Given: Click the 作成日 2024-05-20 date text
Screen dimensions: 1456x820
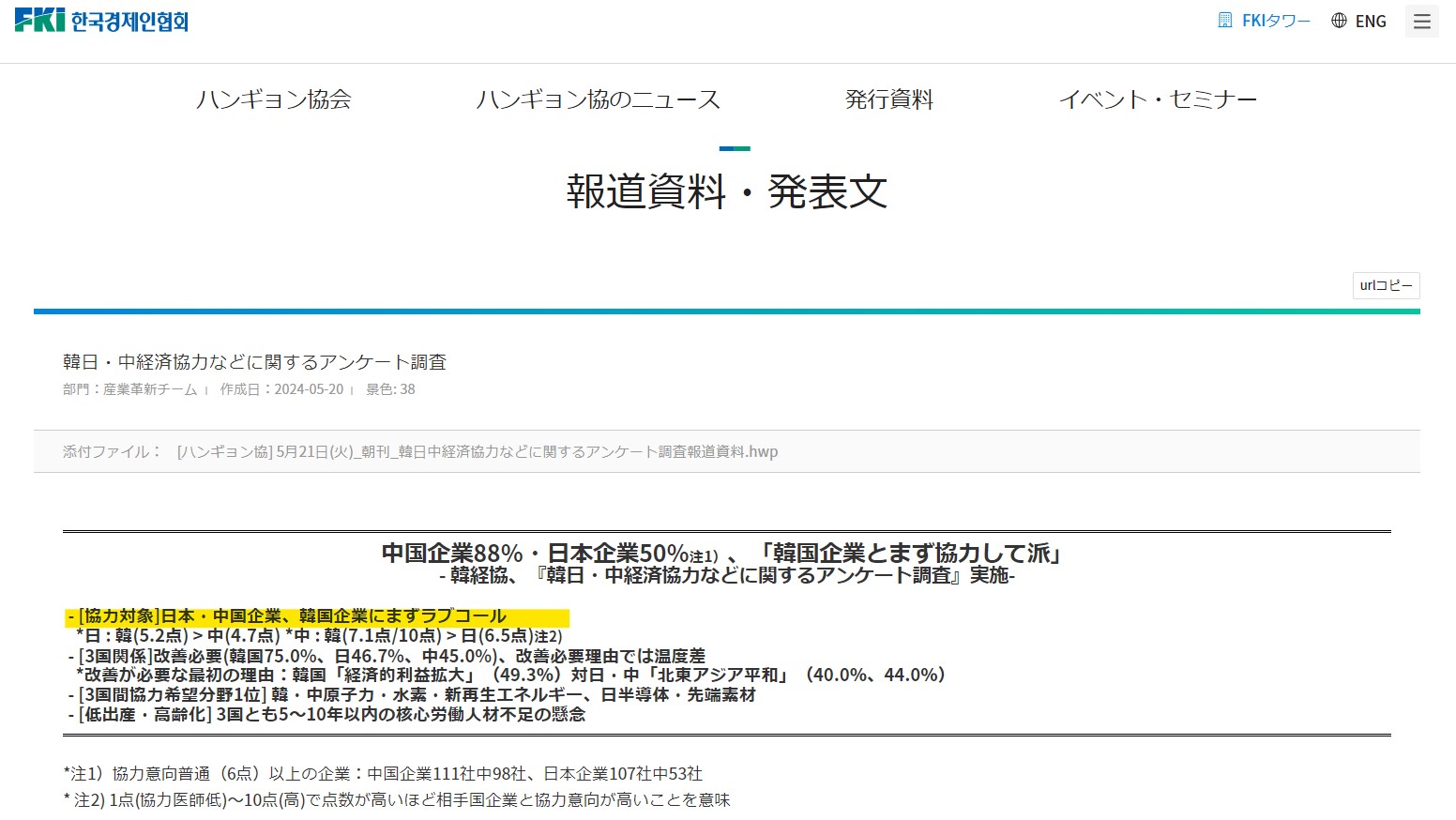Looking at the screenshot, I should tap(281, 389).
